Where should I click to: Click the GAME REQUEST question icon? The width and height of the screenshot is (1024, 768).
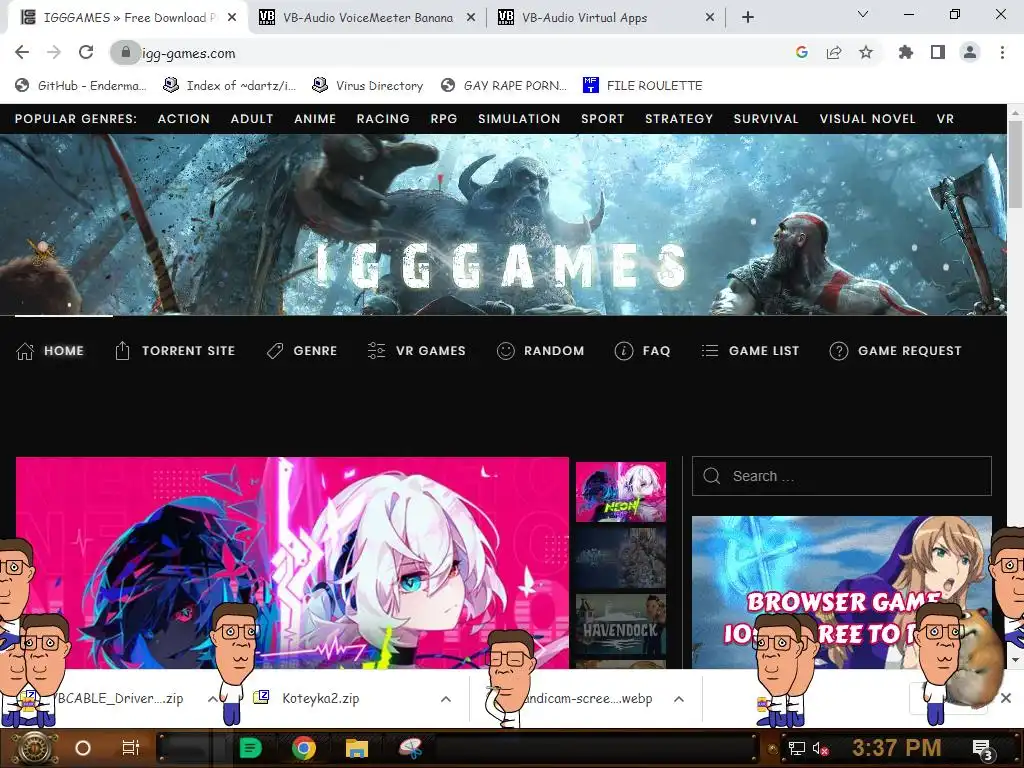click(839, 351)
